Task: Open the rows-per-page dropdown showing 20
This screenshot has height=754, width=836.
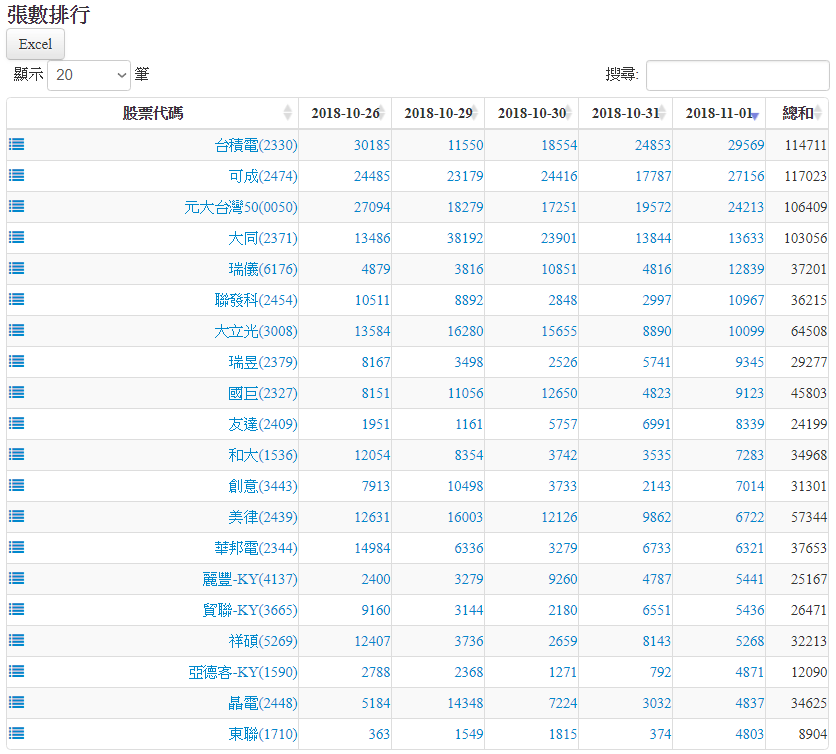Action: click(89, 75)
